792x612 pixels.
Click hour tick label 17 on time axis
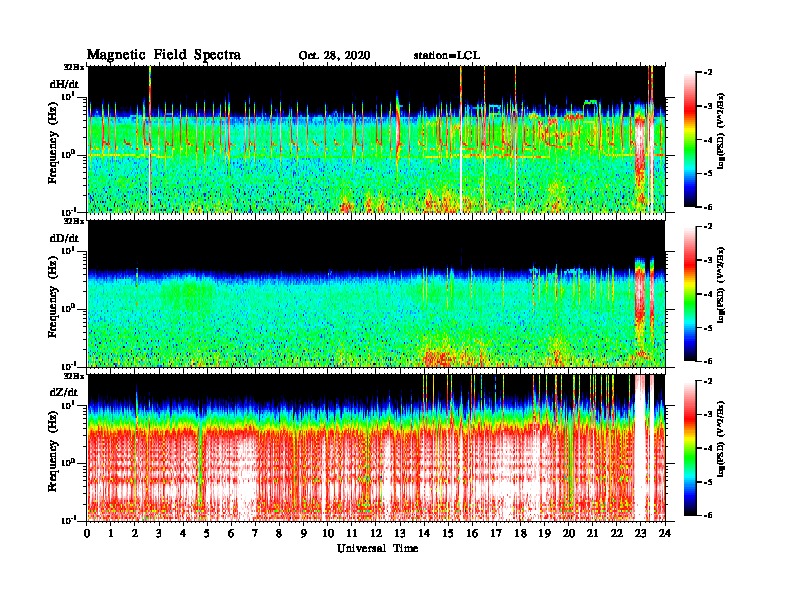[x=497, y=533]
